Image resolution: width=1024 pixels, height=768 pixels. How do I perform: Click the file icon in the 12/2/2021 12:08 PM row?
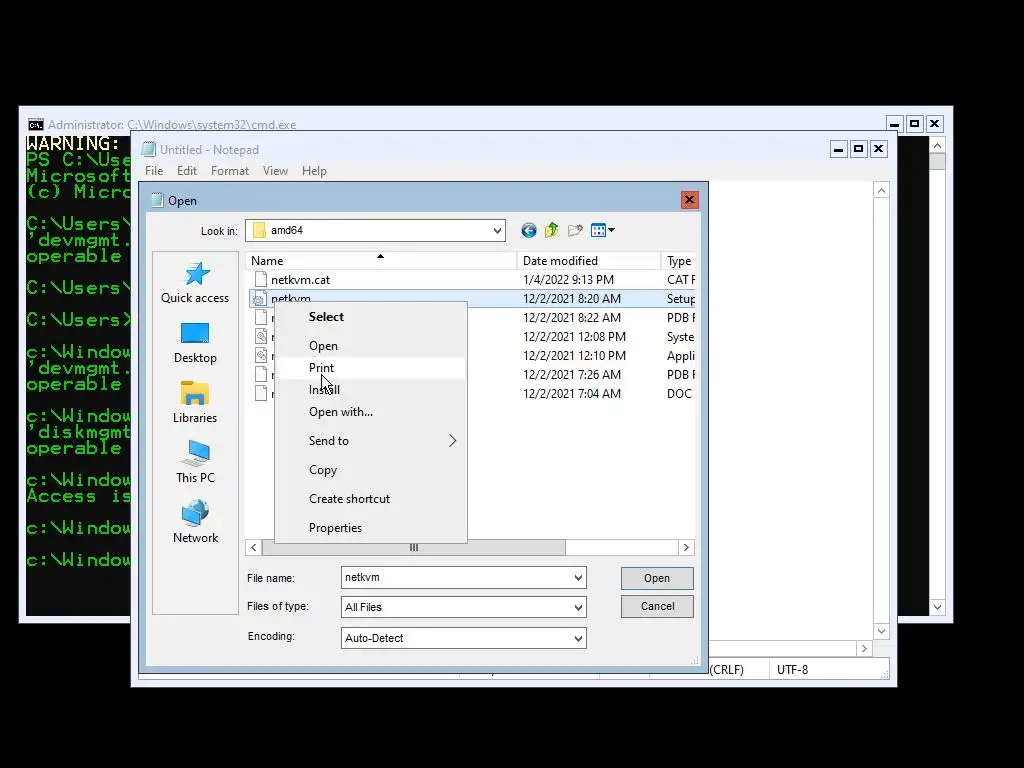[x=261, y=336]
